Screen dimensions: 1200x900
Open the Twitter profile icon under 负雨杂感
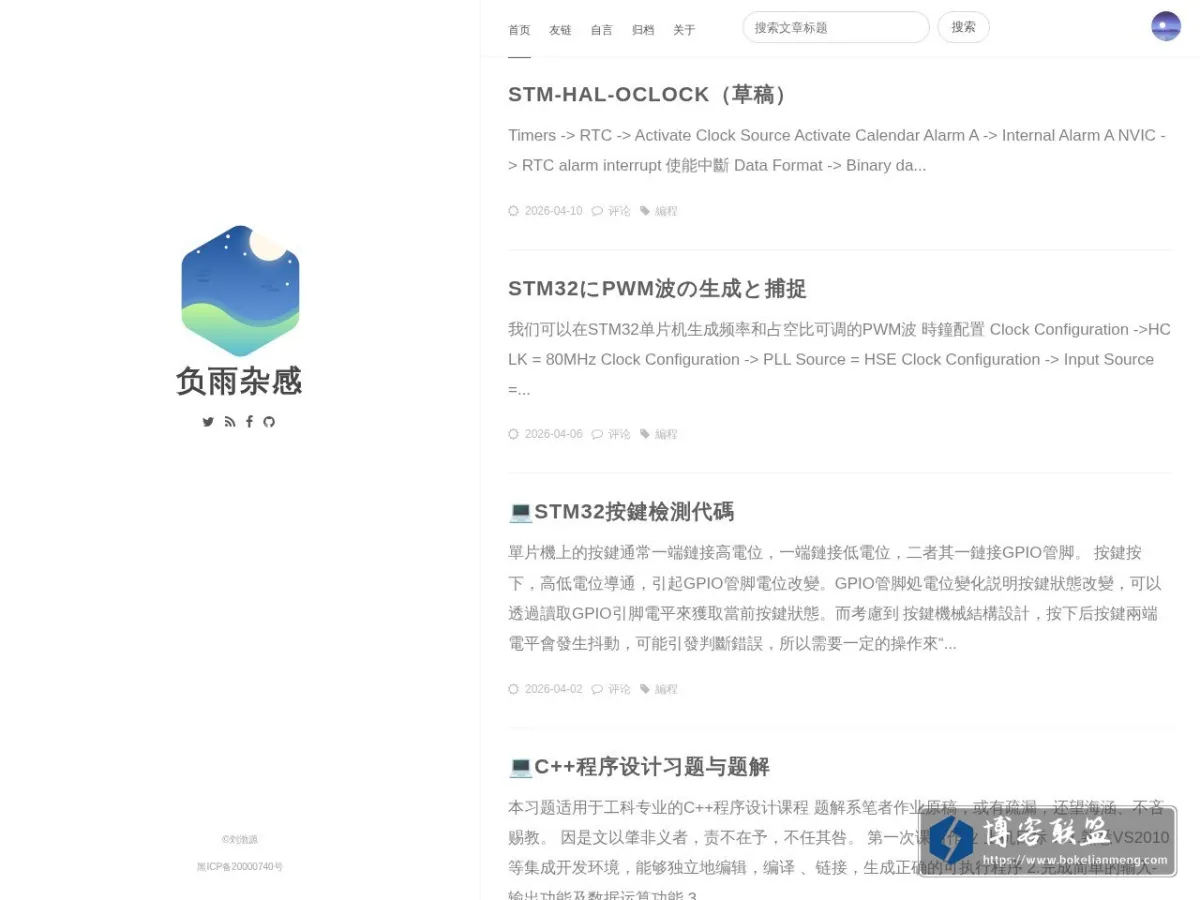tap(208, 422)
